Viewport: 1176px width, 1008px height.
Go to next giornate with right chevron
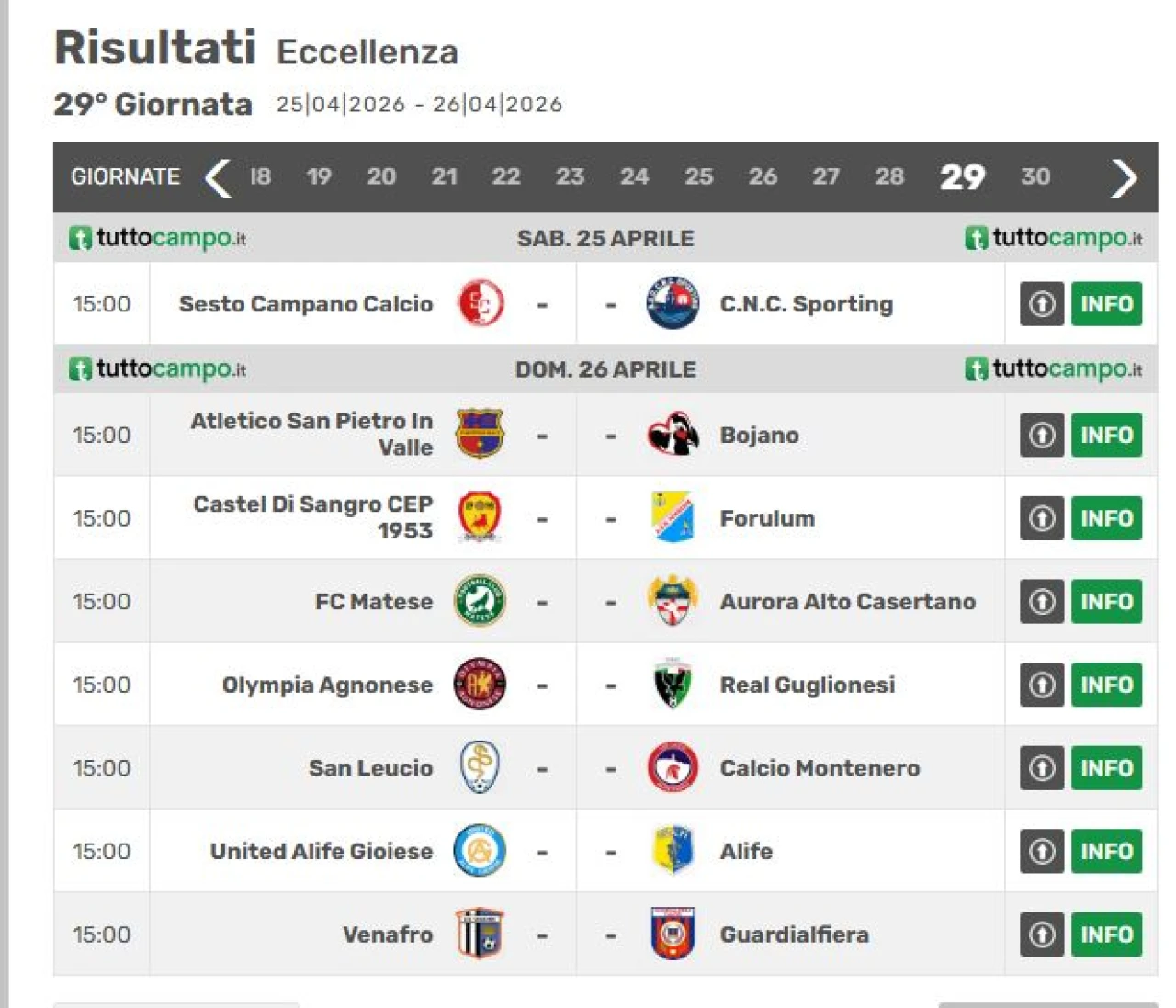point(1124,177)
